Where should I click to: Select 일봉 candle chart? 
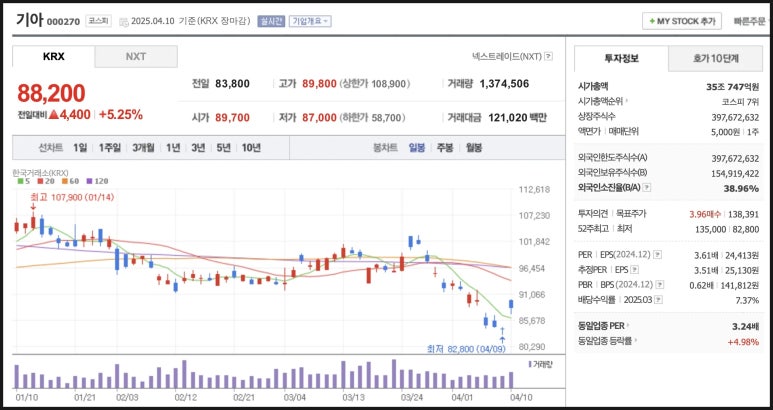tap(417, 147)
